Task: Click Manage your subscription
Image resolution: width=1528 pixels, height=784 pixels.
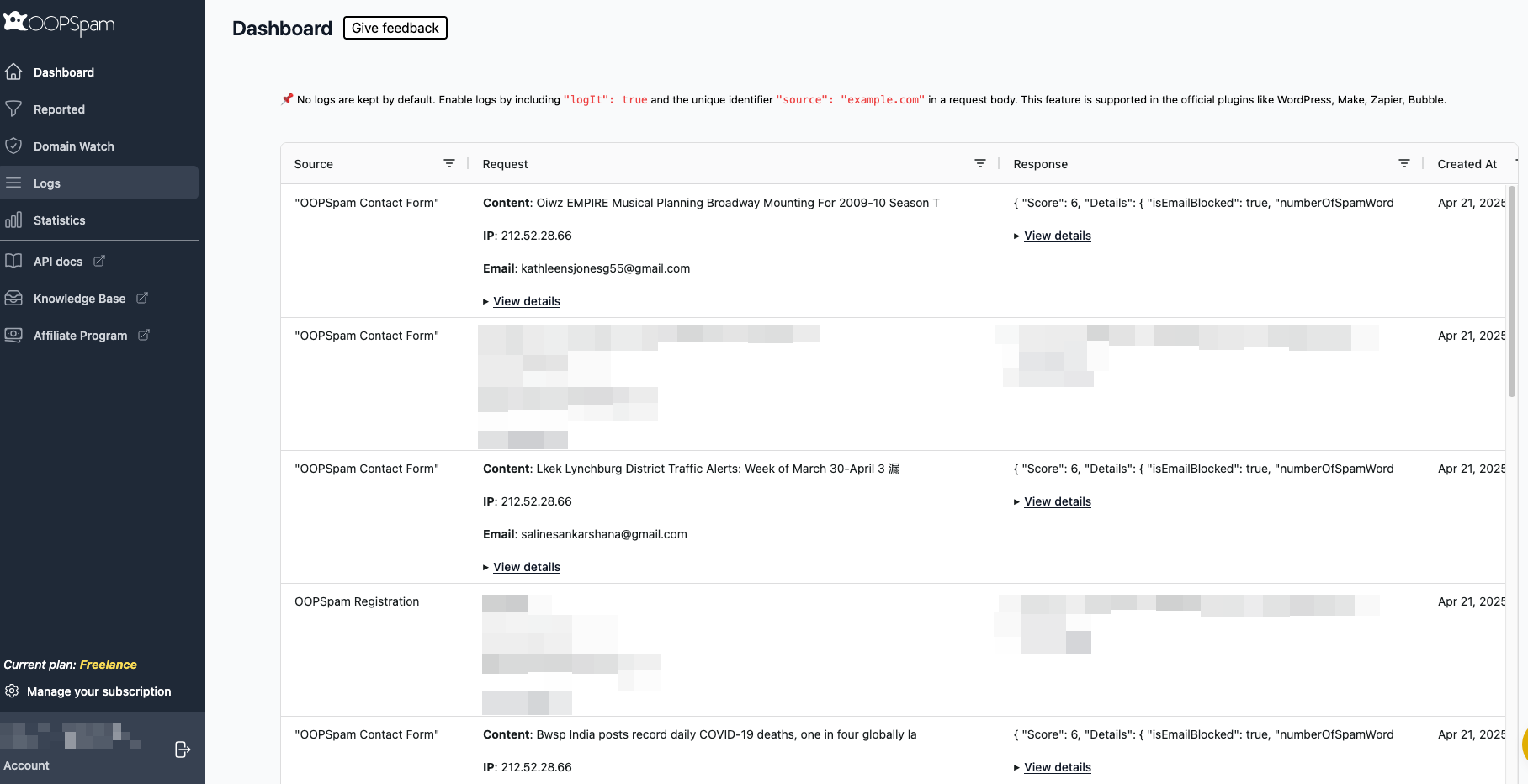Action: 99,691
